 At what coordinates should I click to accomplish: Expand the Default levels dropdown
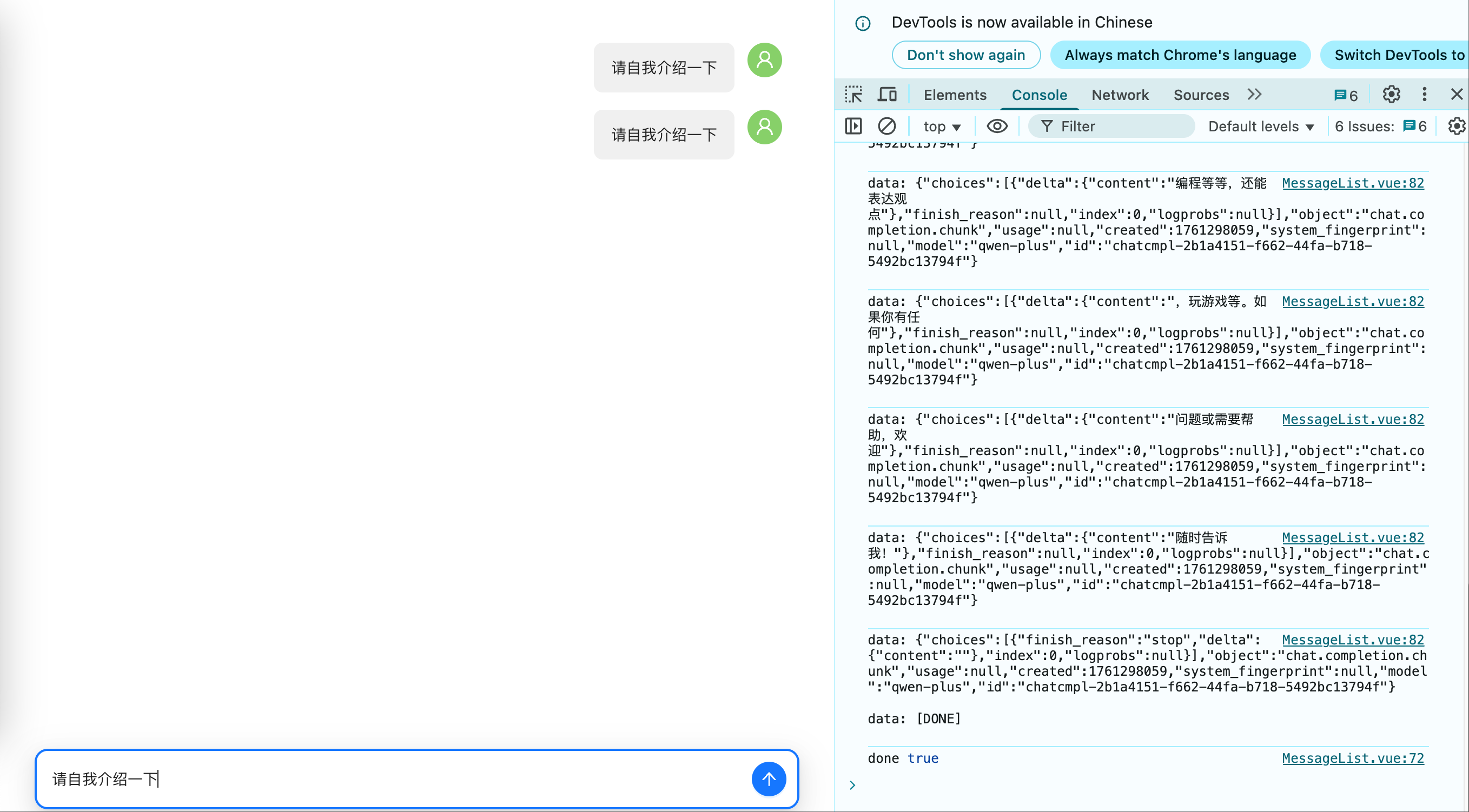tap(1261, 127)
